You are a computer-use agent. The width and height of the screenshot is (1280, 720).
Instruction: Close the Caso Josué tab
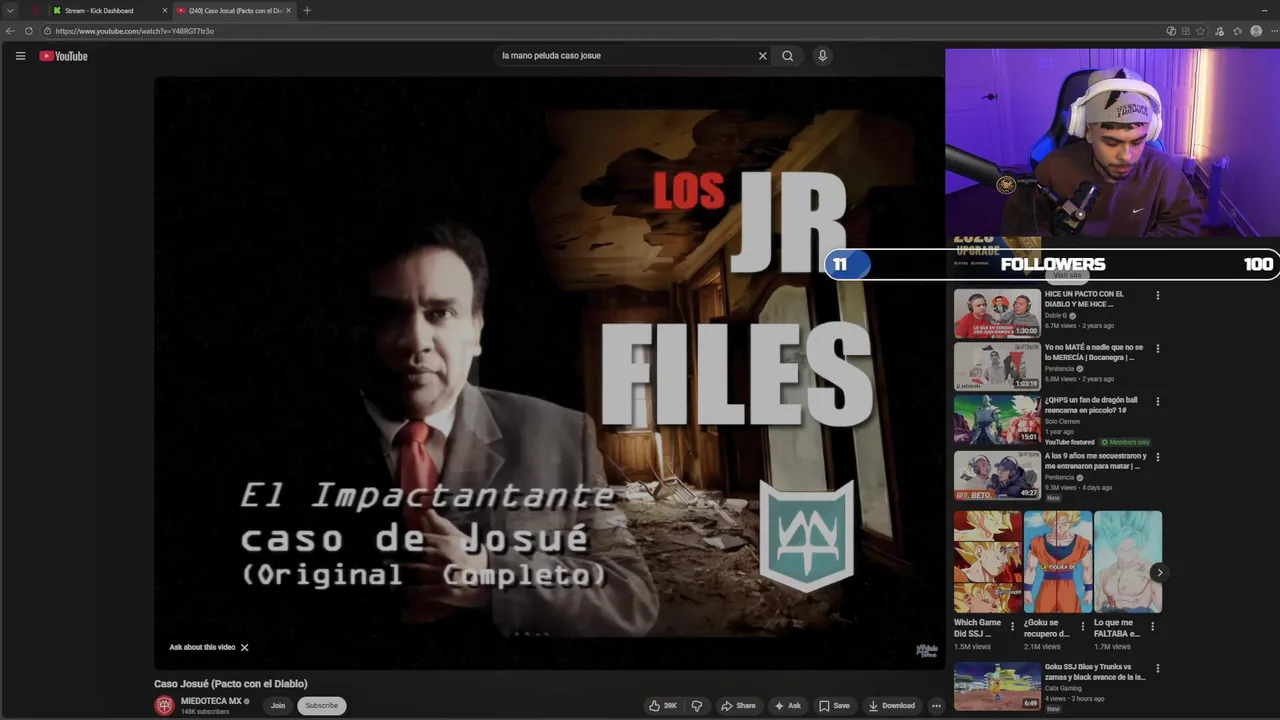click(289, 10)
